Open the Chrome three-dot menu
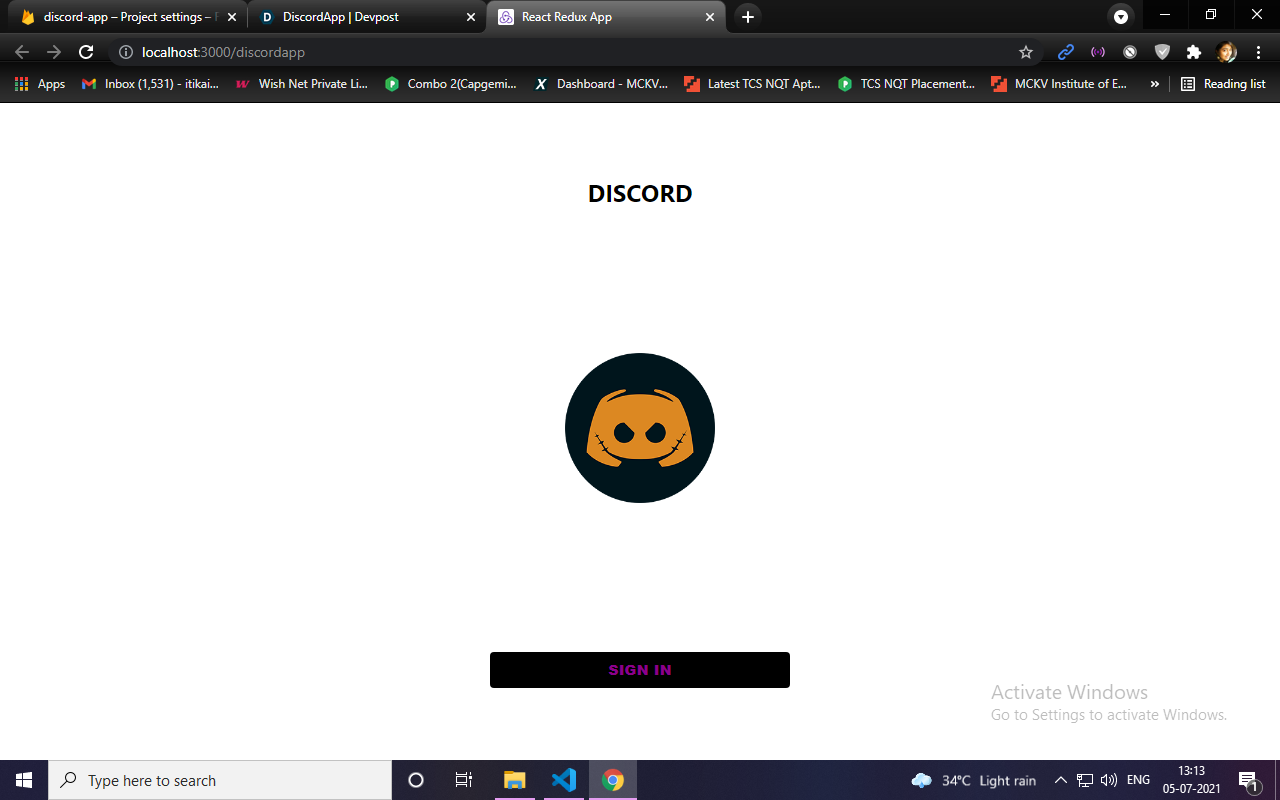Image resolution: width=1280 pixels, height=800 pixels. point(1258,52)
